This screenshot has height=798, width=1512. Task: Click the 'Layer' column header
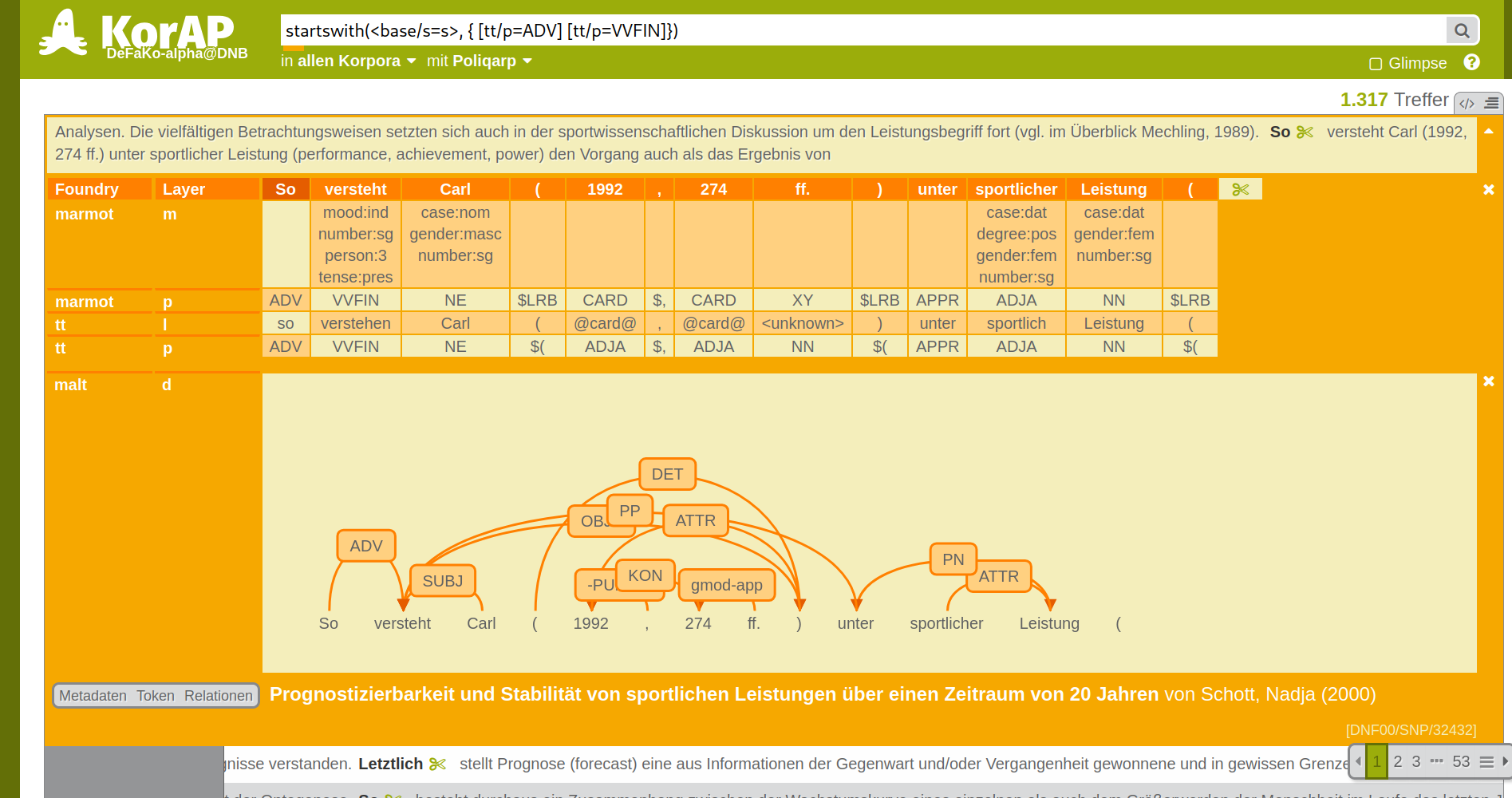point(207,189)
